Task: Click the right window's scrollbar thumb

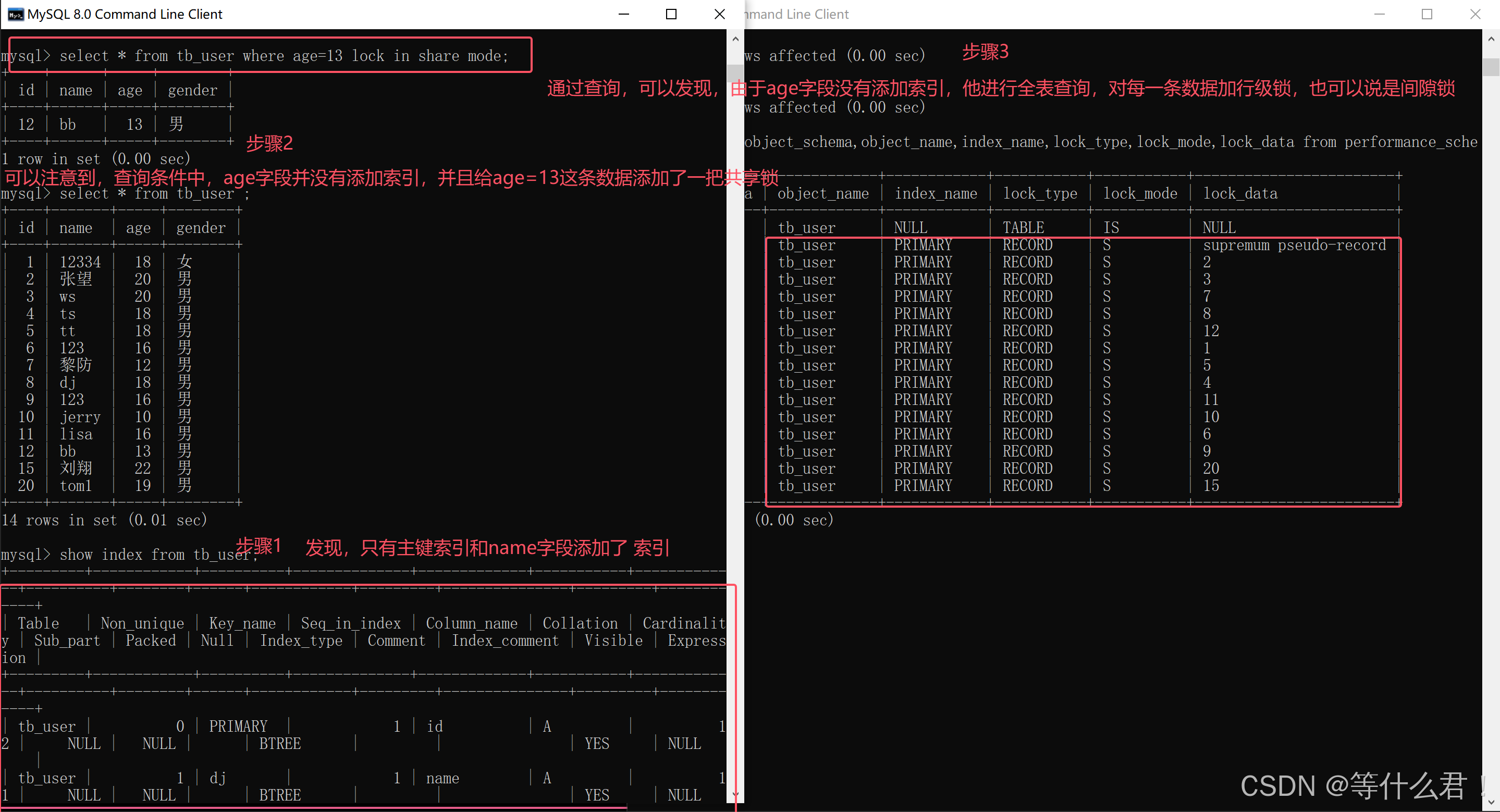Action: (x=1491, y=67)
